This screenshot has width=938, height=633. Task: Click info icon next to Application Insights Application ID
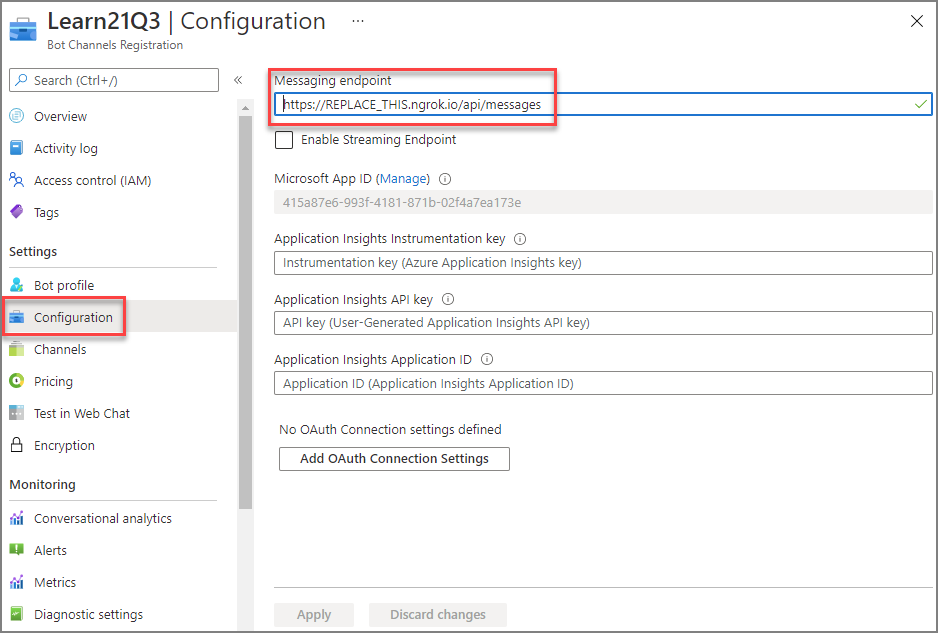tap(487, 359)
